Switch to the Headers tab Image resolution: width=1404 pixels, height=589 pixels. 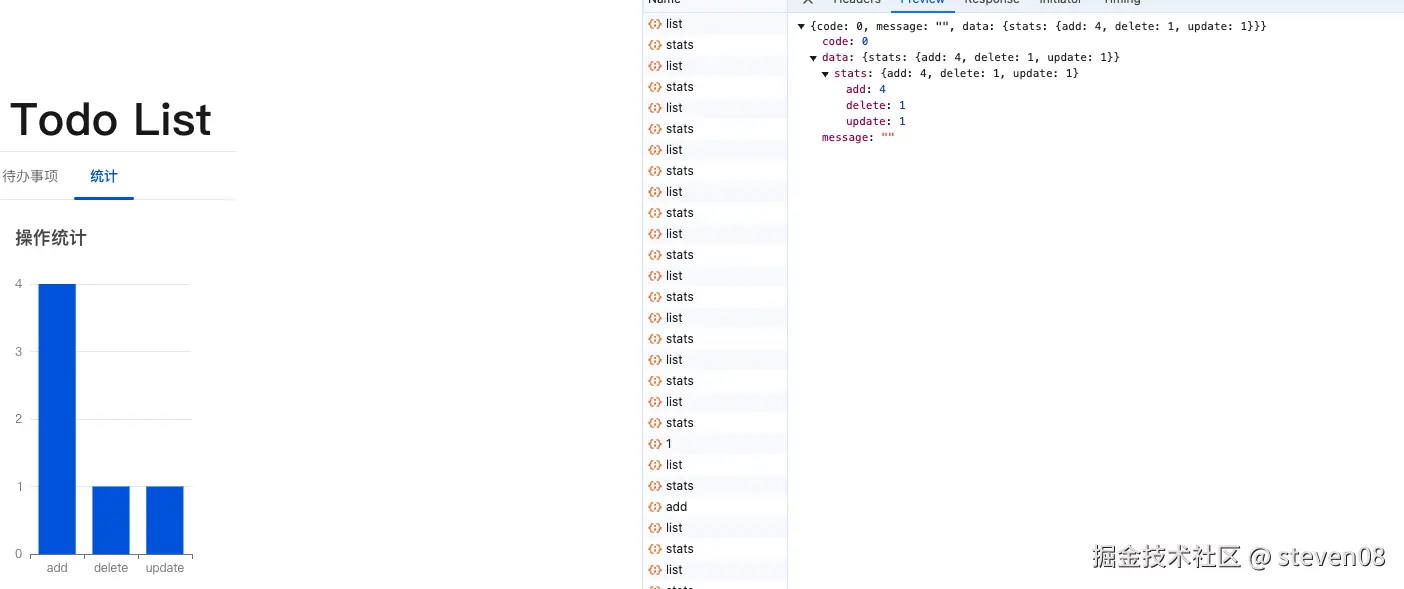coord(855,2)
